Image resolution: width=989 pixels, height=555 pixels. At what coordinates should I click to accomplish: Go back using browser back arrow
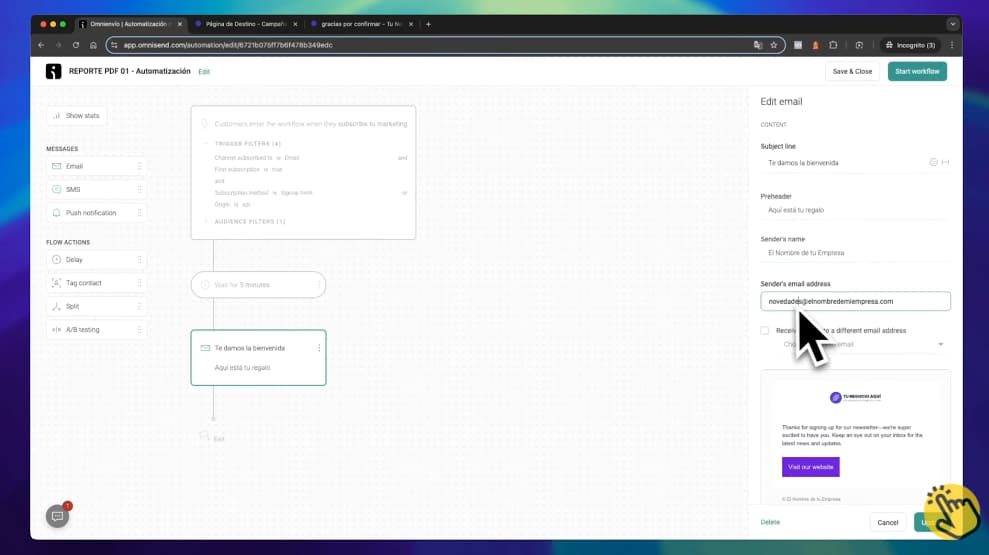pos(41,45)
